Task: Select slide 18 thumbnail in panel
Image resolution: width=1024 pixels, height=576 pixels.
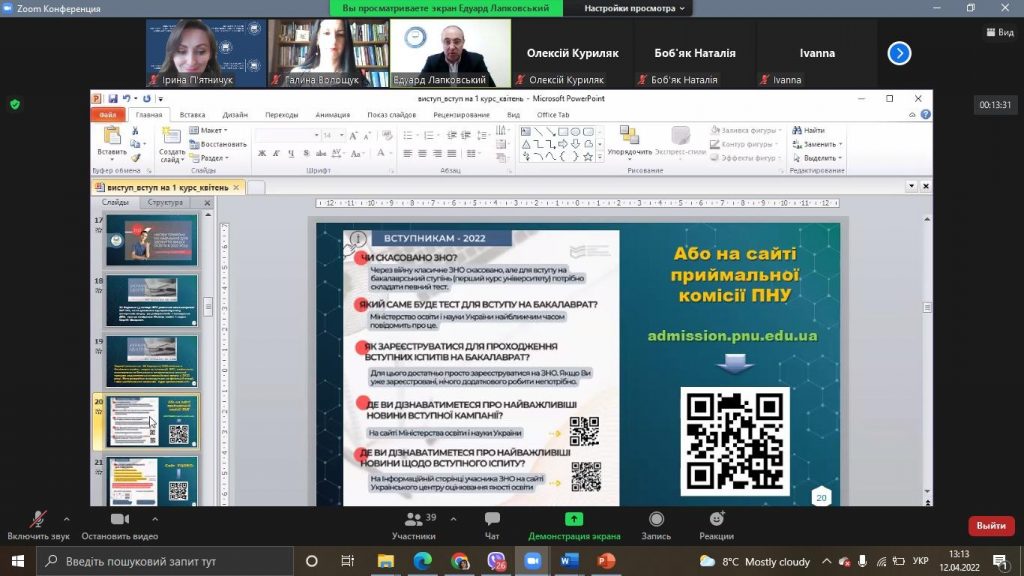Action: point(152,300)
